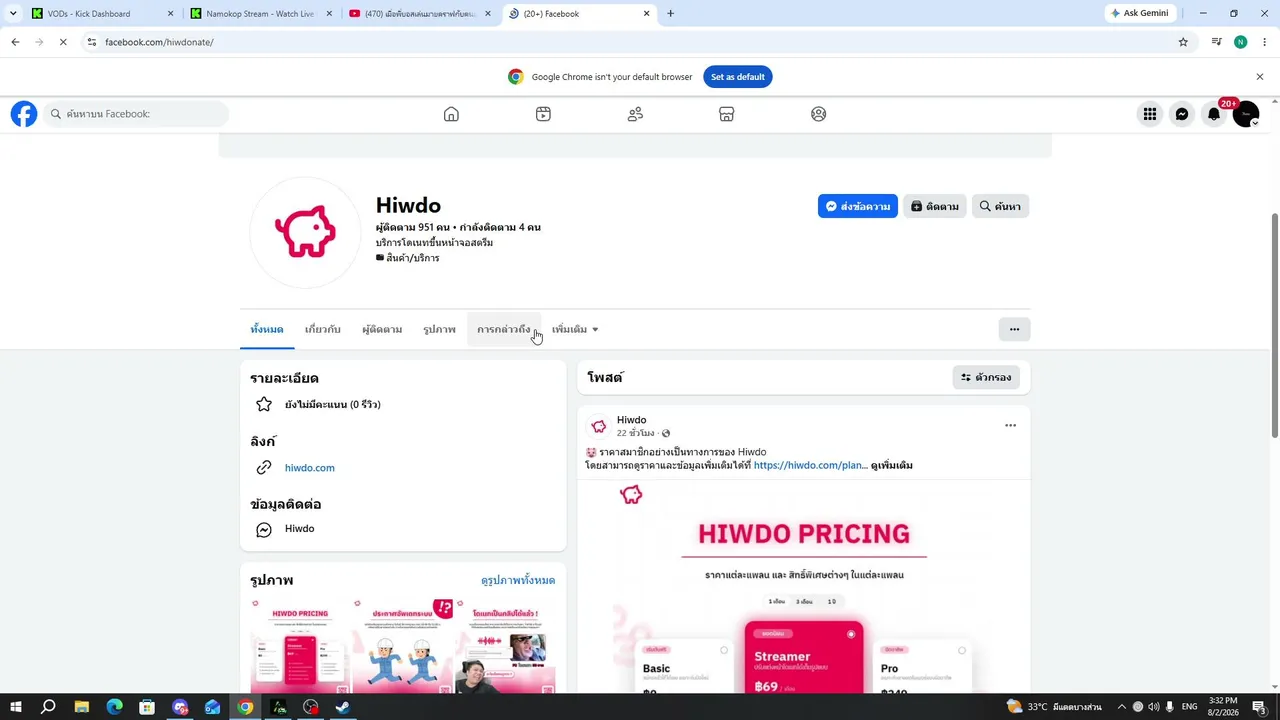Open File Explorer from the taskbar

coord(82,707)
